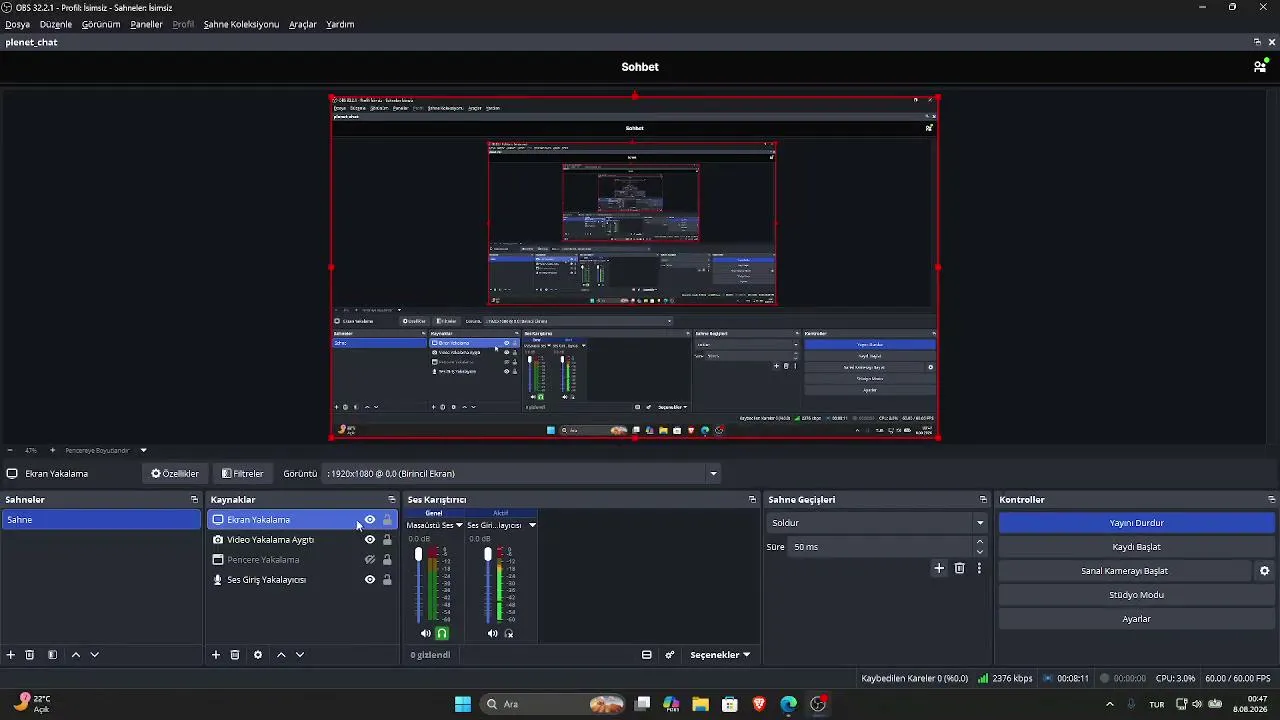Zoom out the preview with the minus icon
The image size is (1280, 720).
point(10,450)
